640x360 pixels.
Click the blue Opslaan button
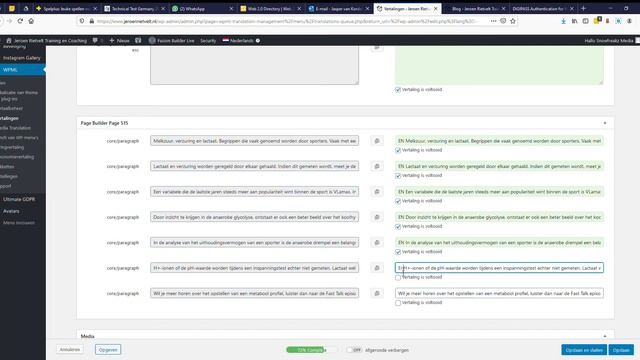tap(621, 350)
